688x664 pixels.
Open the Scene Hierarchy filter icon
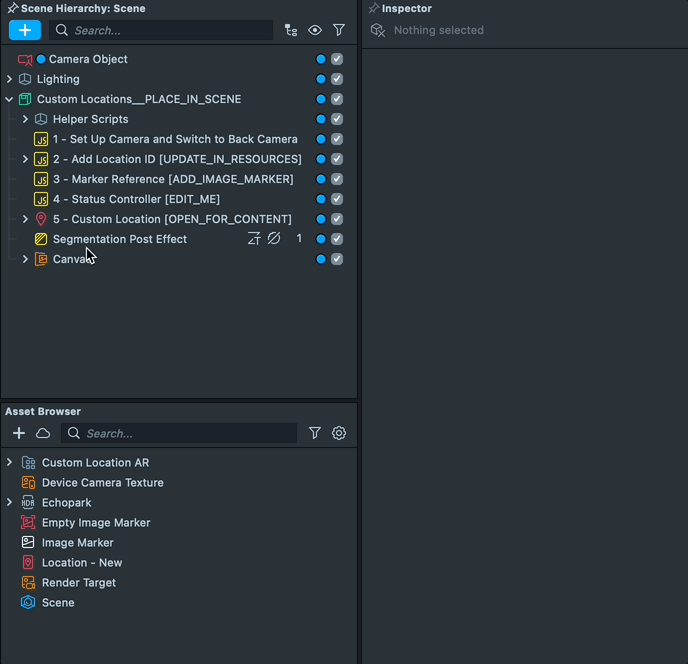339,30
